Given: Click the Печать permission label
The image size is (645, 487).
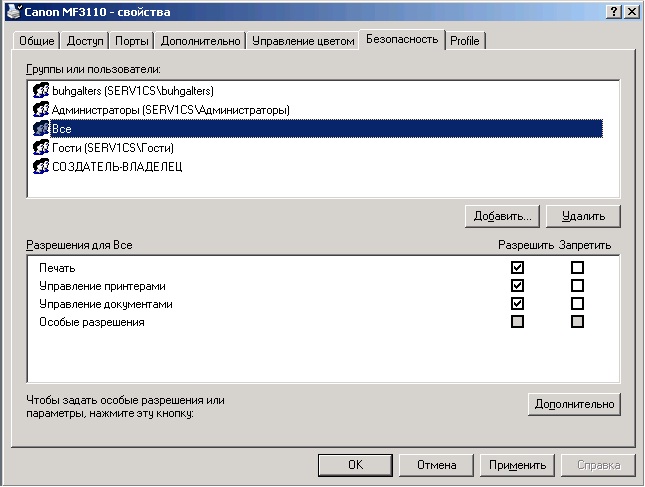Looking at the screenshot, I should [57, 268].
